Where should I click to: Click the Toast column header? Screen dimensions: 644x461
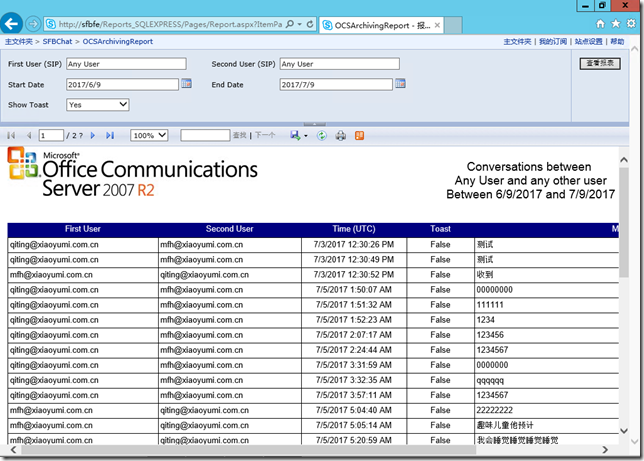pos(440,229)
